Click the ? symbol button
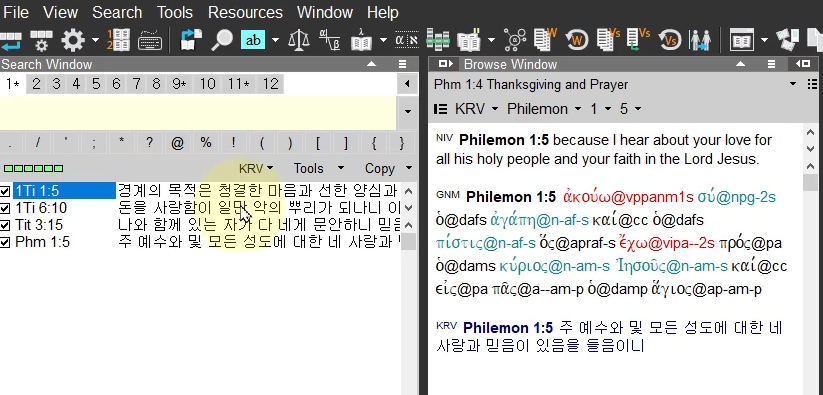This screenshot has height=395, width=823. click(x=149, y=143)
